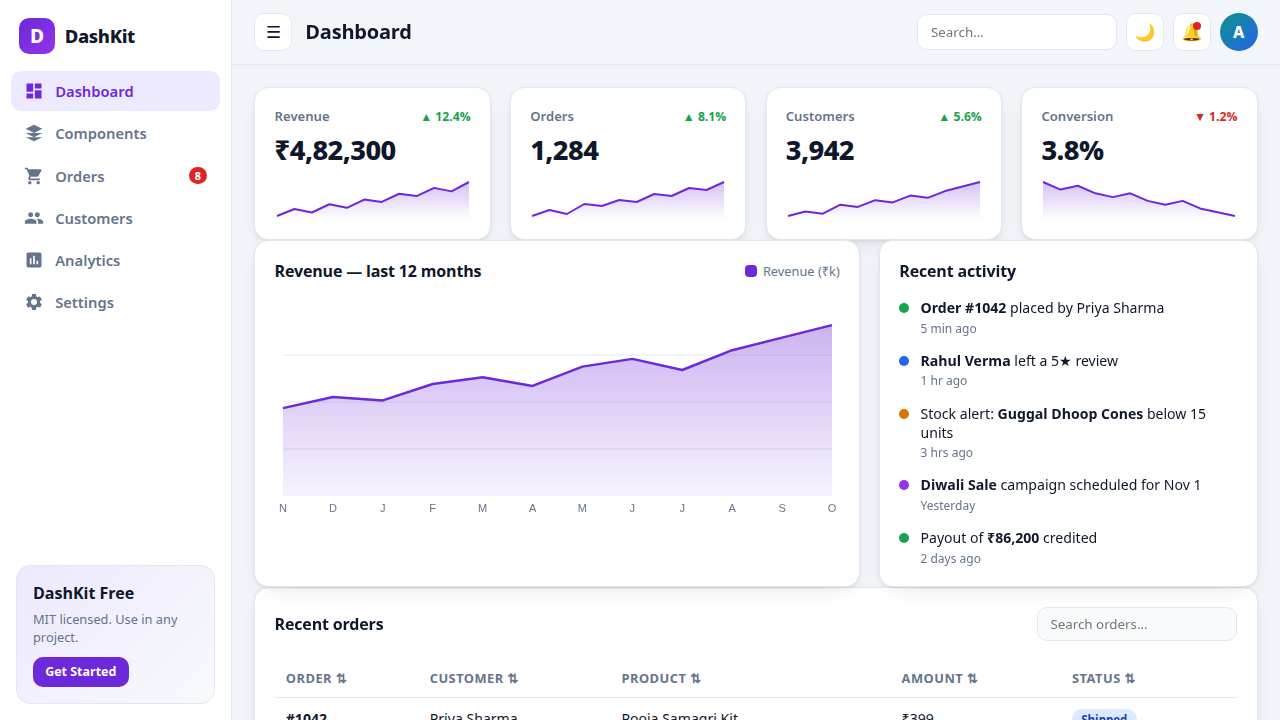Click the Revenue ₹4,82,300 stat card
Image resolution: width=1280 pixels, height=720 pixels.
point(372,164)
